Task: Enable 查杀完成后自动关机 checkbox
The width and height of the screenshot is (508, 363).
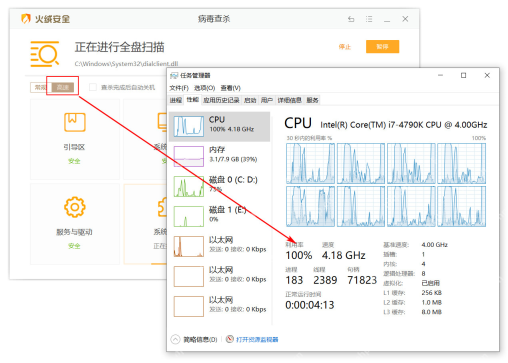Action: click(93, 87)
